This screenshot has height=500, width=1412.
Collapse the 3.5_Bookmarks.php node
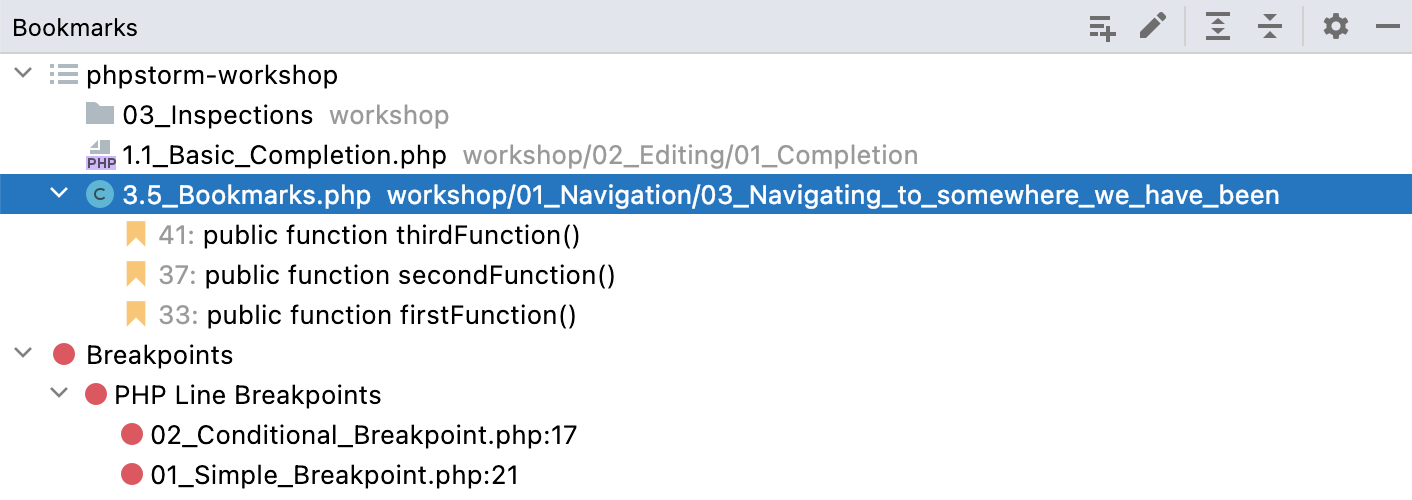[x=60, y=195]
